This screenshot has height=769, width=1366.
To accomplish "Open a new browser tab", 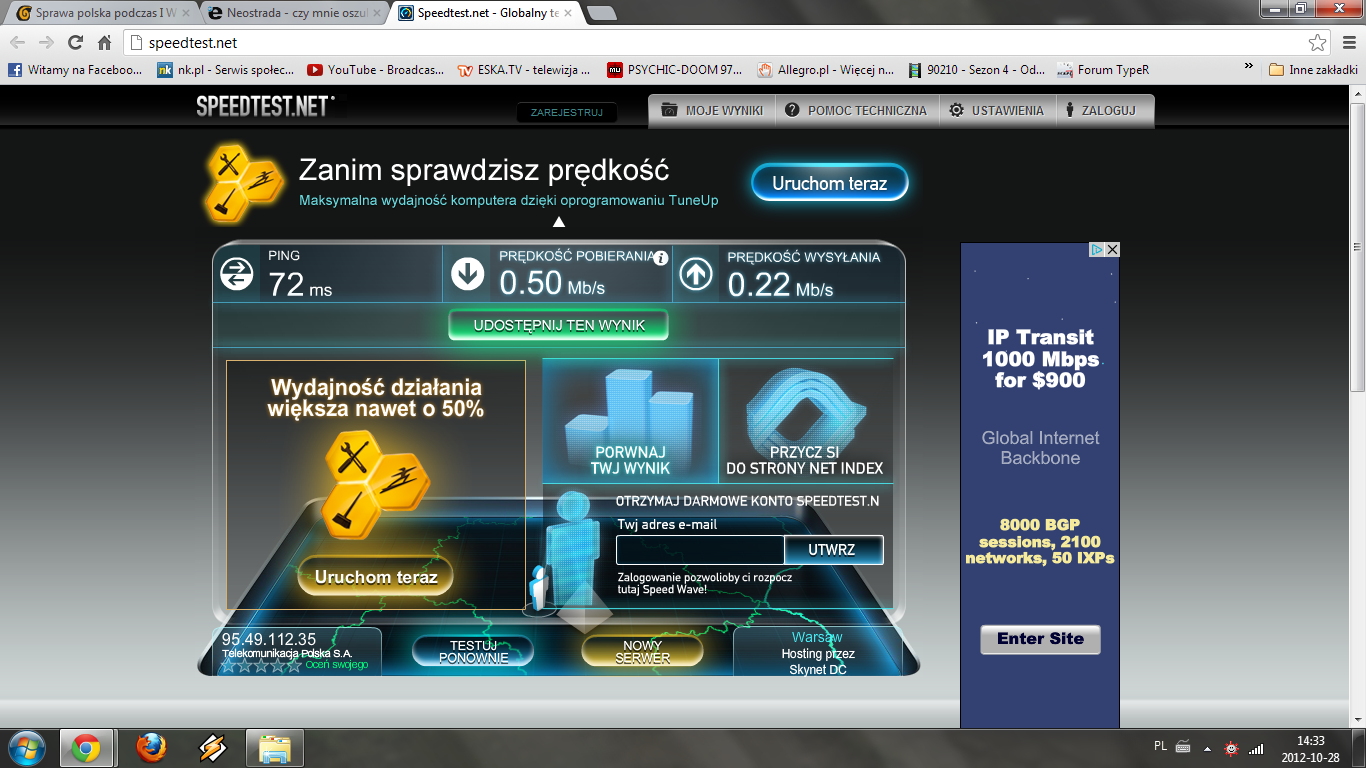I will pyautogui.click(x=601, y=13).
